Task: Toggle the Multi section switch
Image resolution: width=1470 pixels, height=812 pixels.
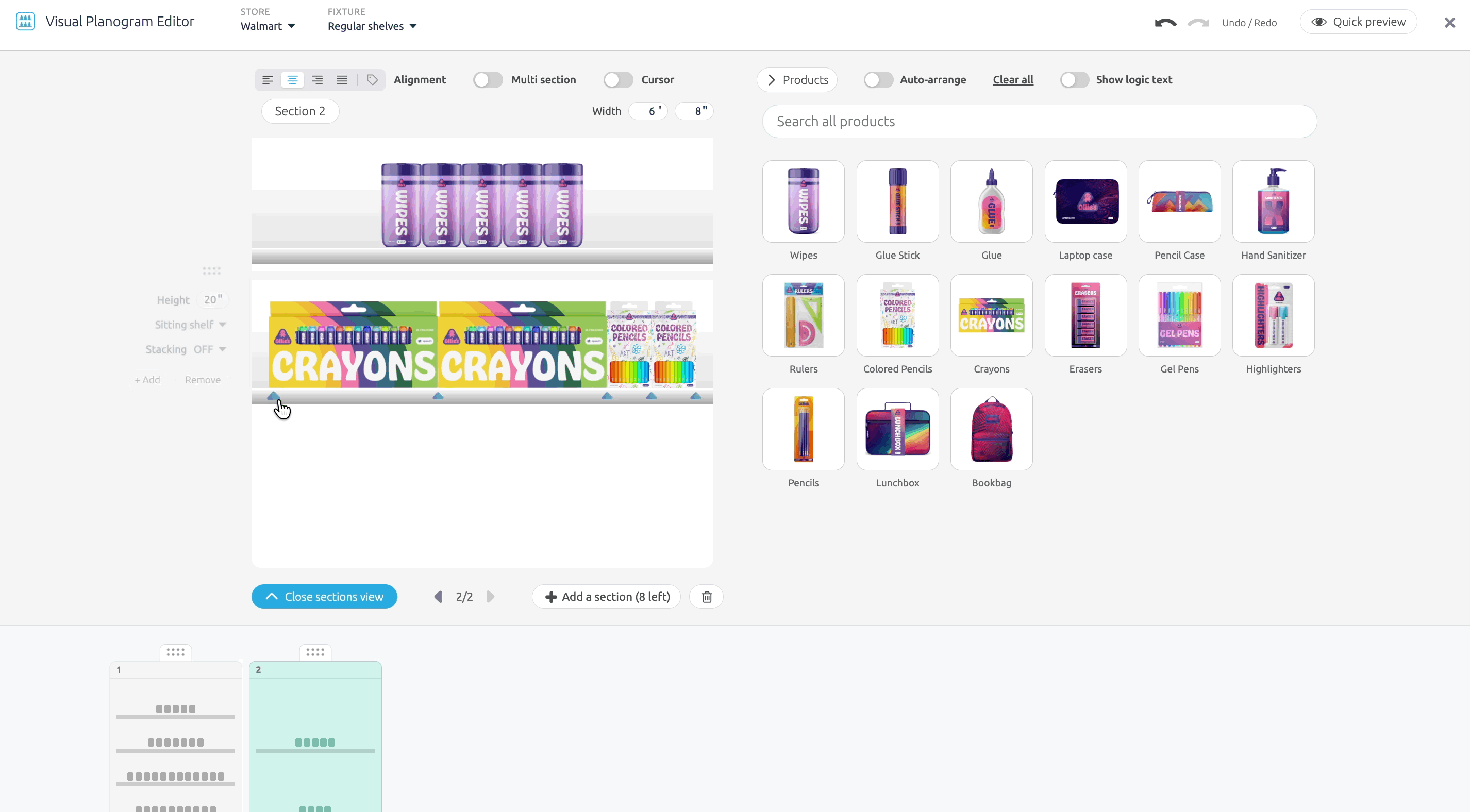Action: 488,80
